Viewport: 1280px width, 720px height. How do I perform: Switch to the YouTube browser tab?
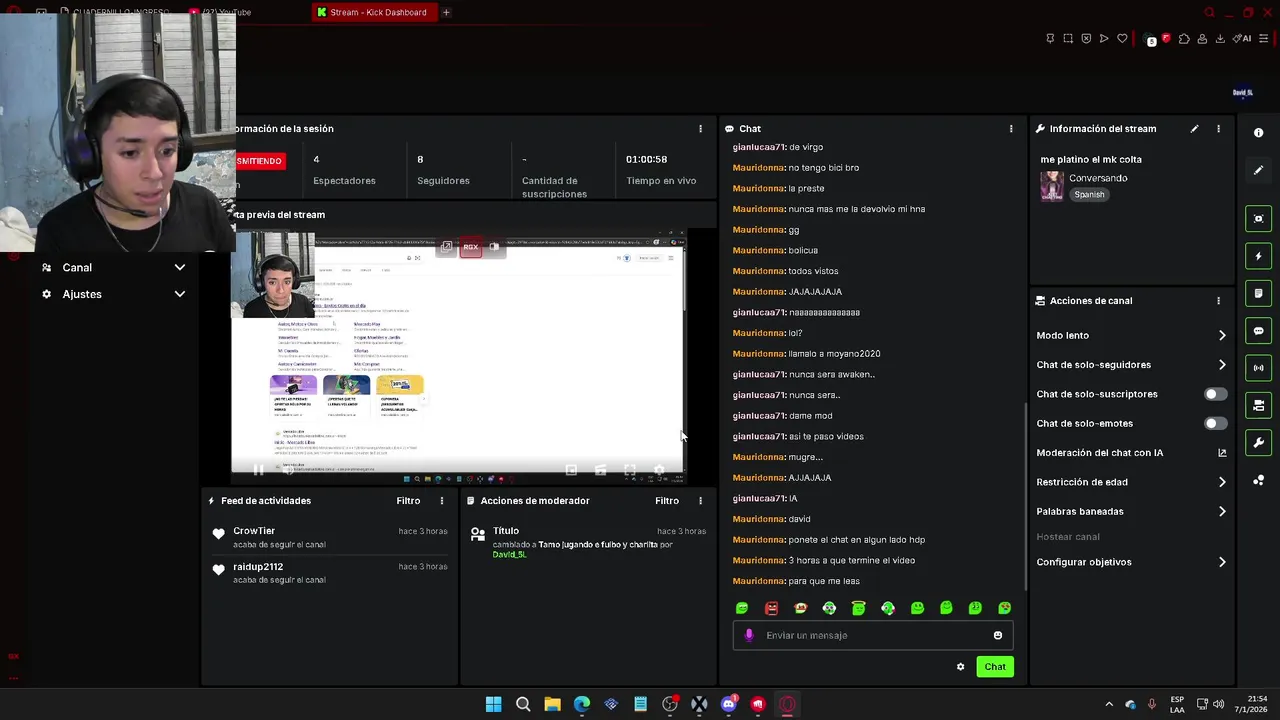pyautogui.click(x=222, y=13)
